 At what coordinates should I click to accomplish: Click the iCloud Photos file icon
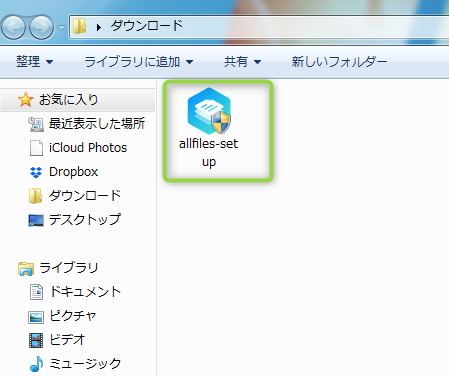click(36, 148)
